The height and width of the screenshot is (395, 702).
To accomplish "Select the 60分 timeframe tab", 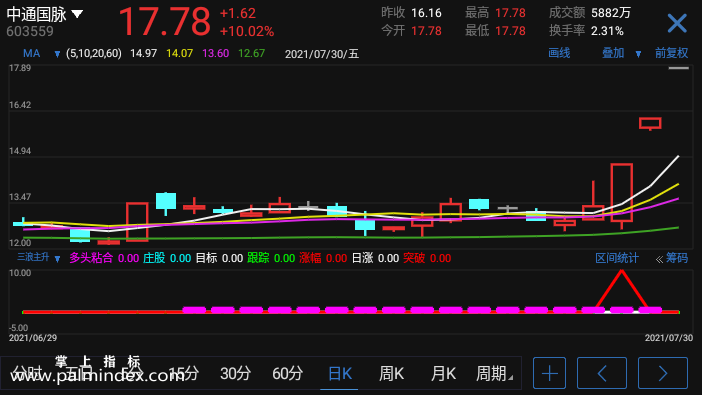I will tap(287, 374).
